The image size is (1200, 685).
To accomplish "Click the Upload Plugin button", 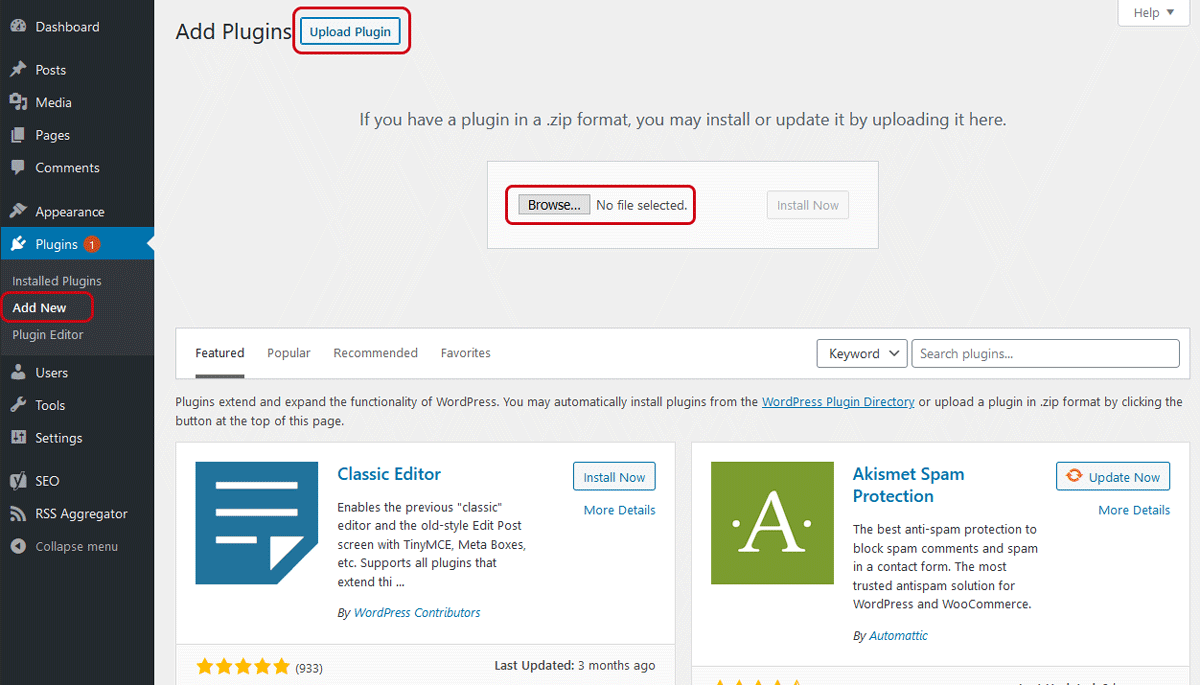I will pos(350,32).
